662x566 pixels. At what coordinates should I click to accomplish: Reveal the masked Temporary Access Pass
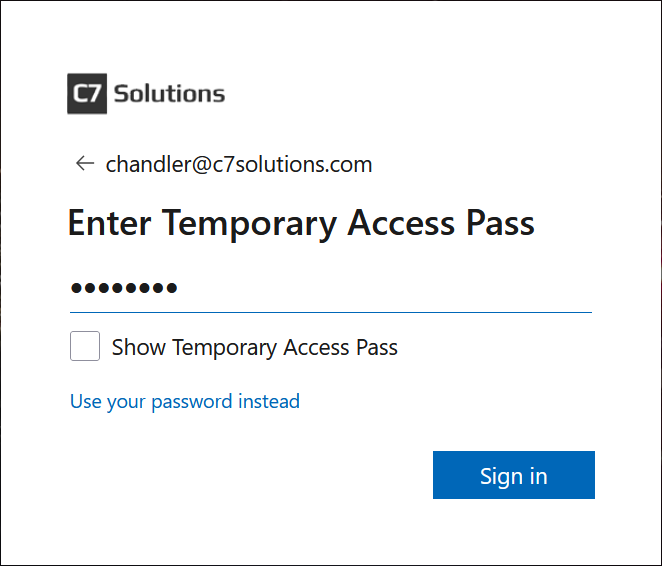pos(85,347)
